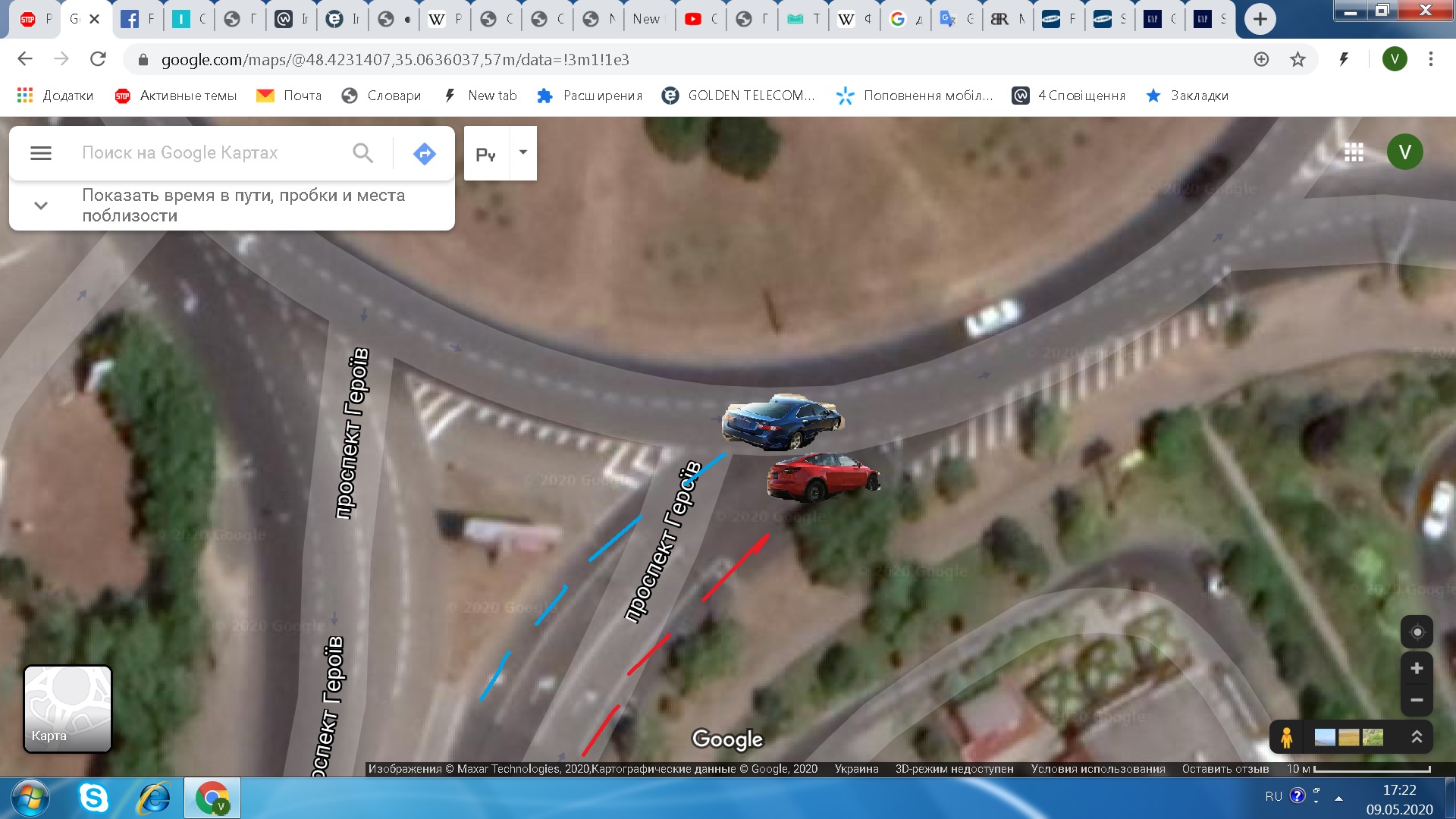Click Условия использования link
1456x819 pixels.
pyautogui.click(x=1097, y=769)
